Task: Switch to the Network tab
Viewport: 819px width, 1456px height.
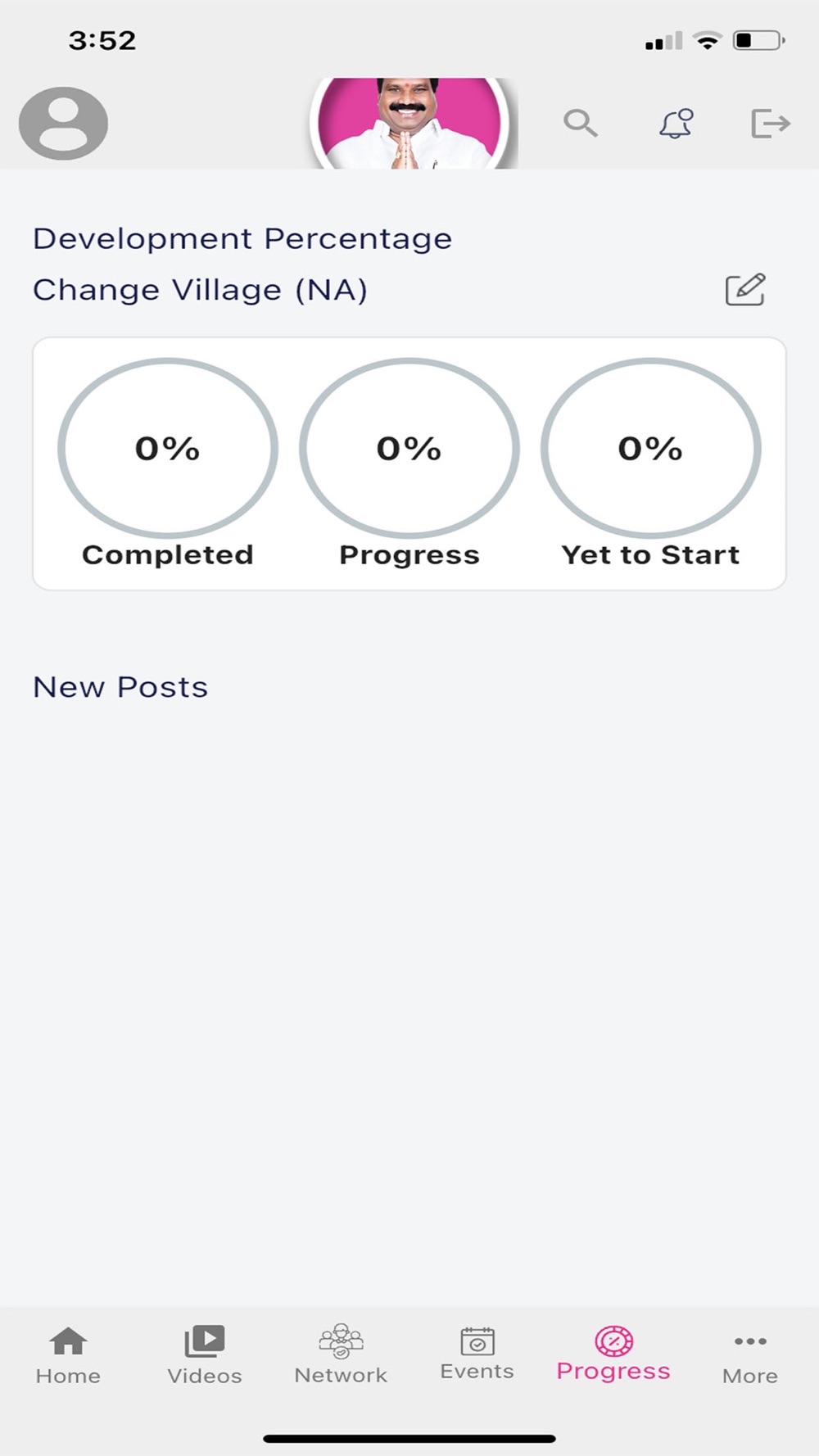Action: (341, 1354)
